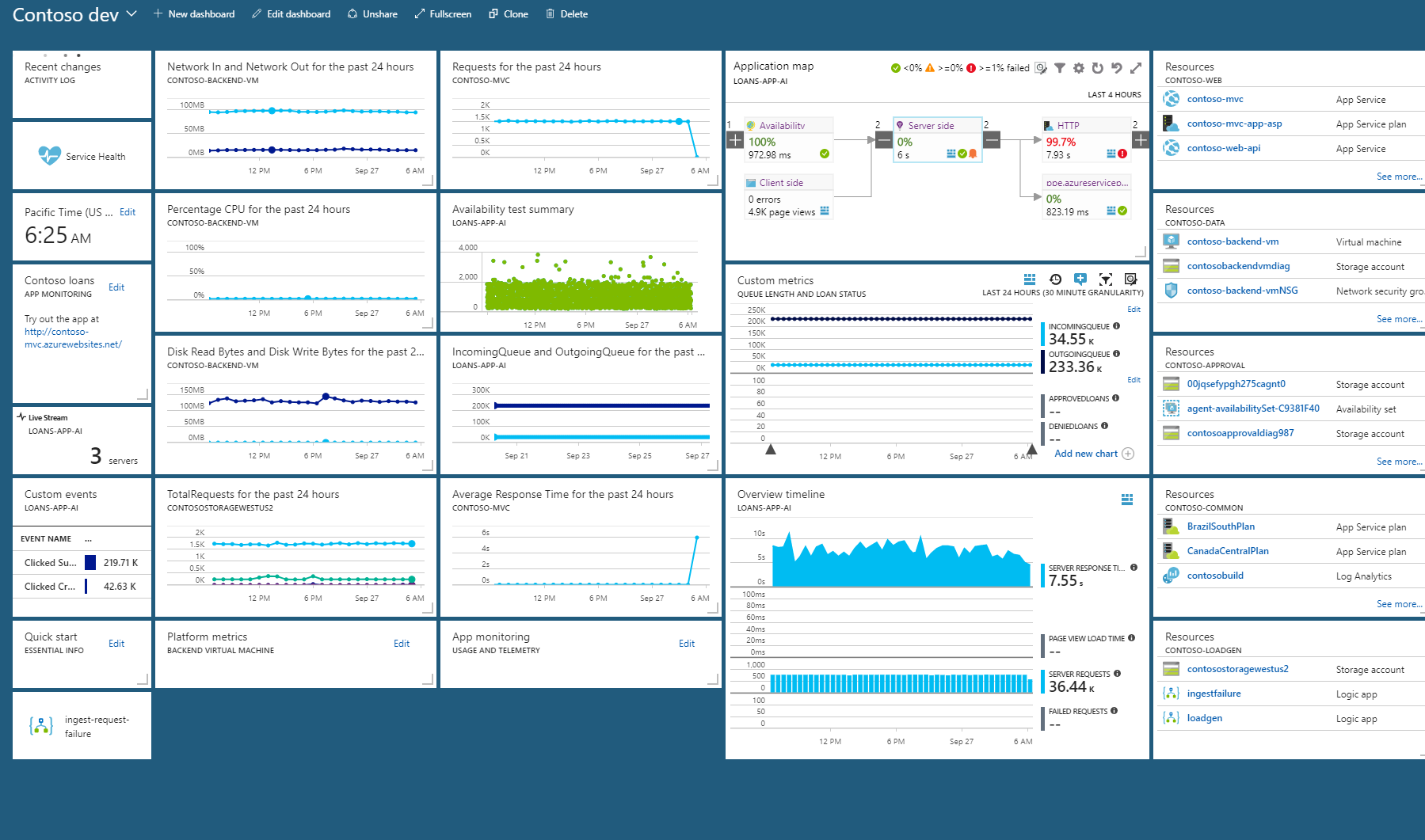The width and height of the screenshot is (1425, 840).
Task: Collapse the minus node left of Server side
Action: coord(884,140)
